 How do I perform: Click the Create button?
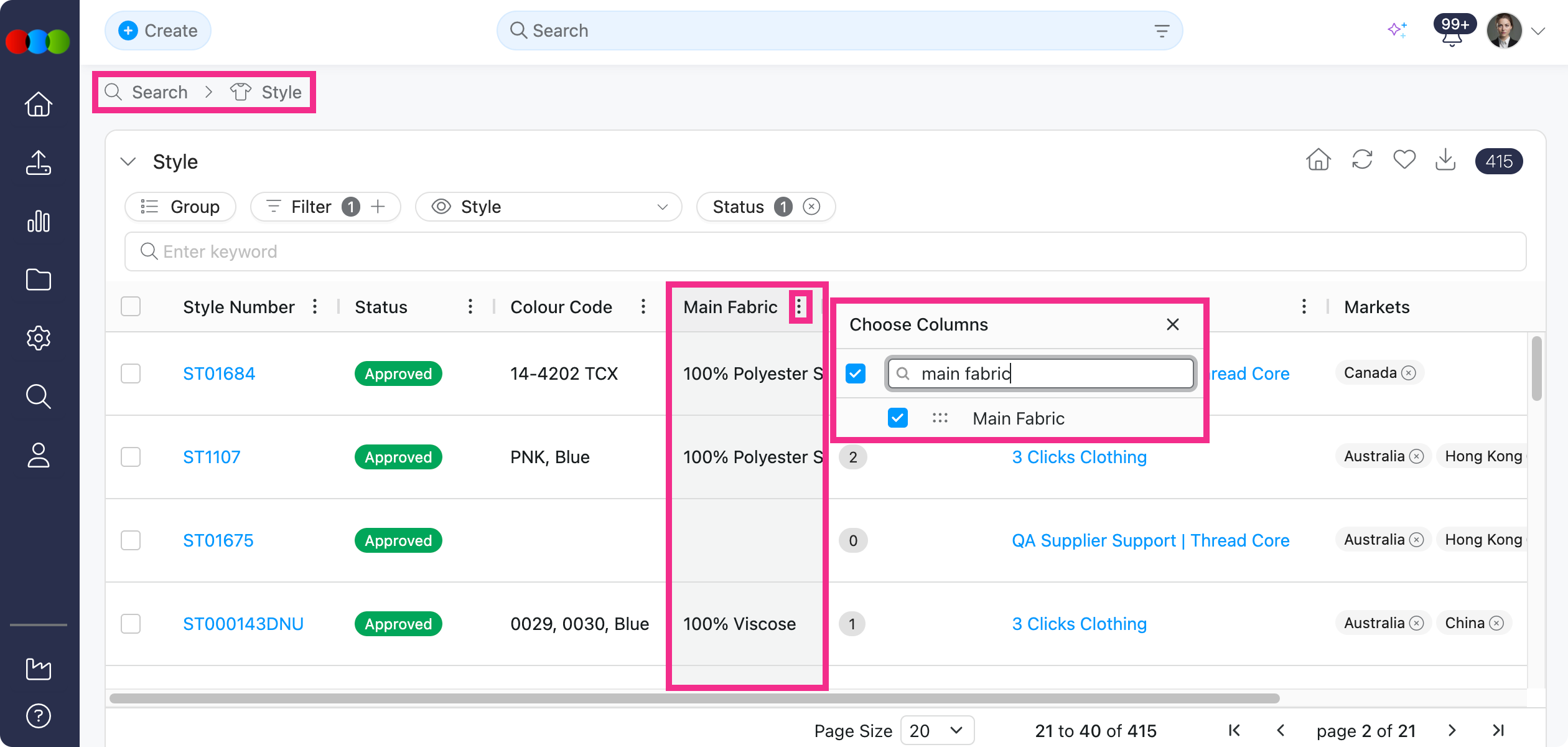click(x=158, y=31)
